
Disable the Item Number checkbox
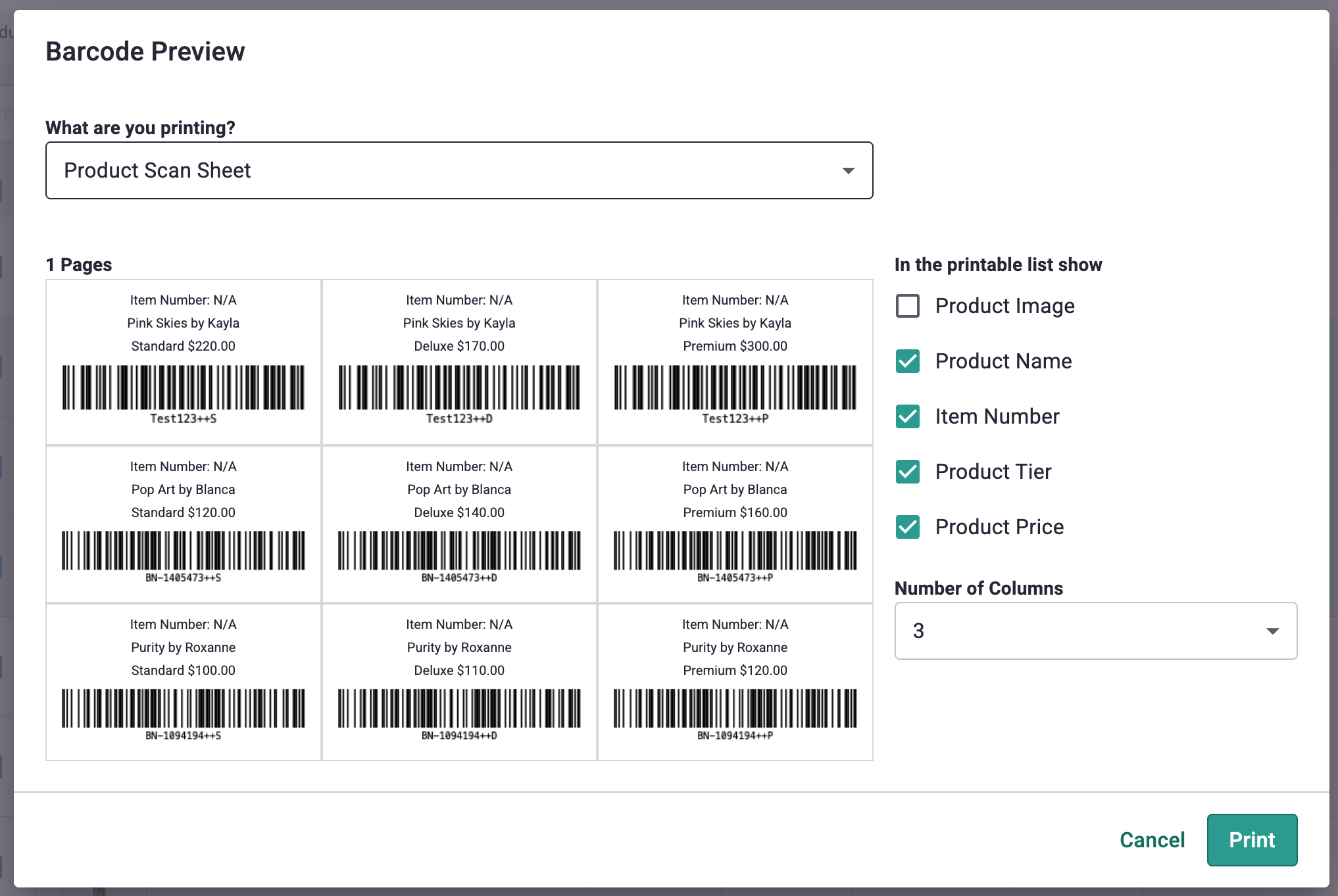pyautogui.click(x=908, y=416)
